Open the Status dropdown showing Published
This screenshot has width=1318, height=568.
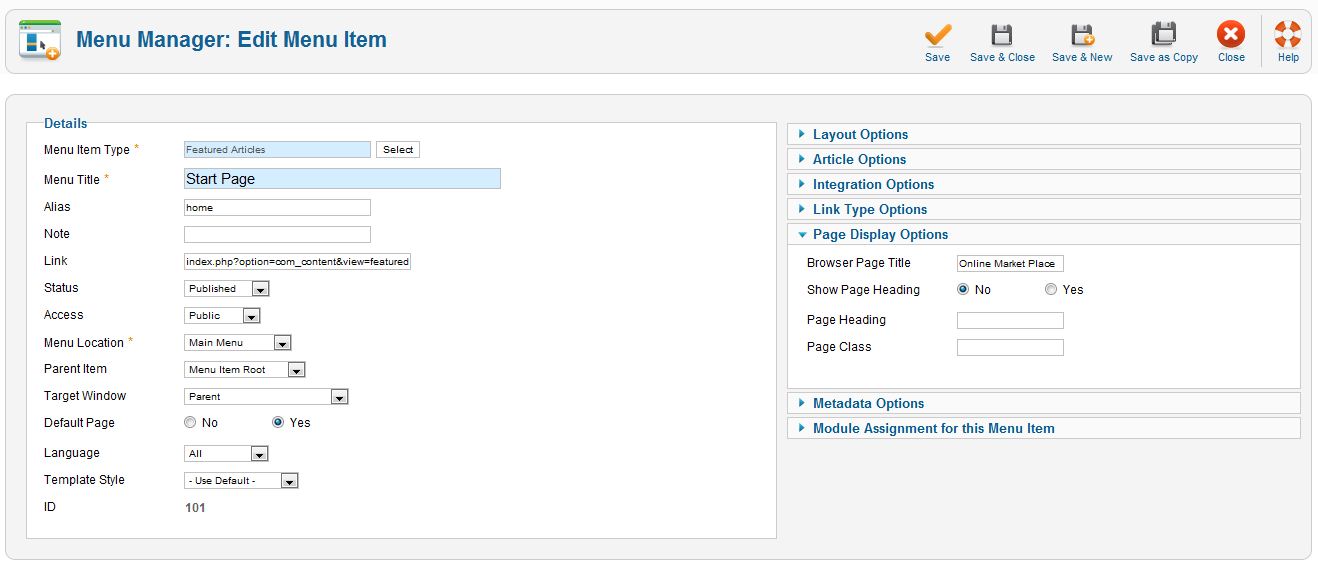pos(227,289)
